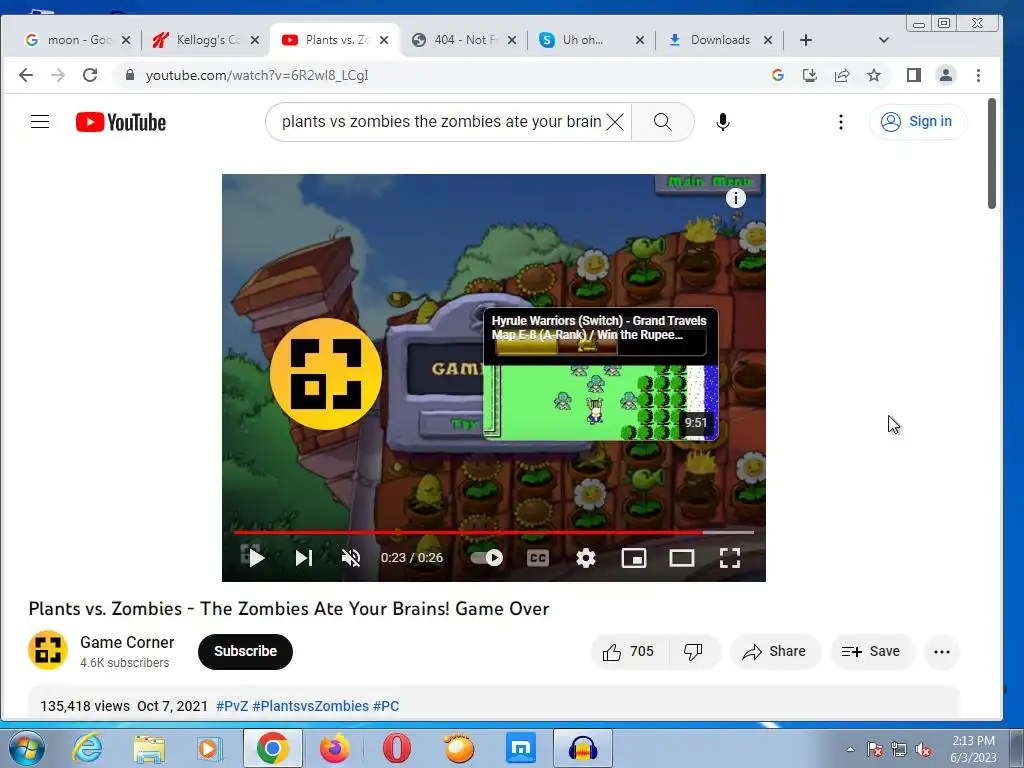Open YouTube settings three-dot menu

(x=840, y=122)
